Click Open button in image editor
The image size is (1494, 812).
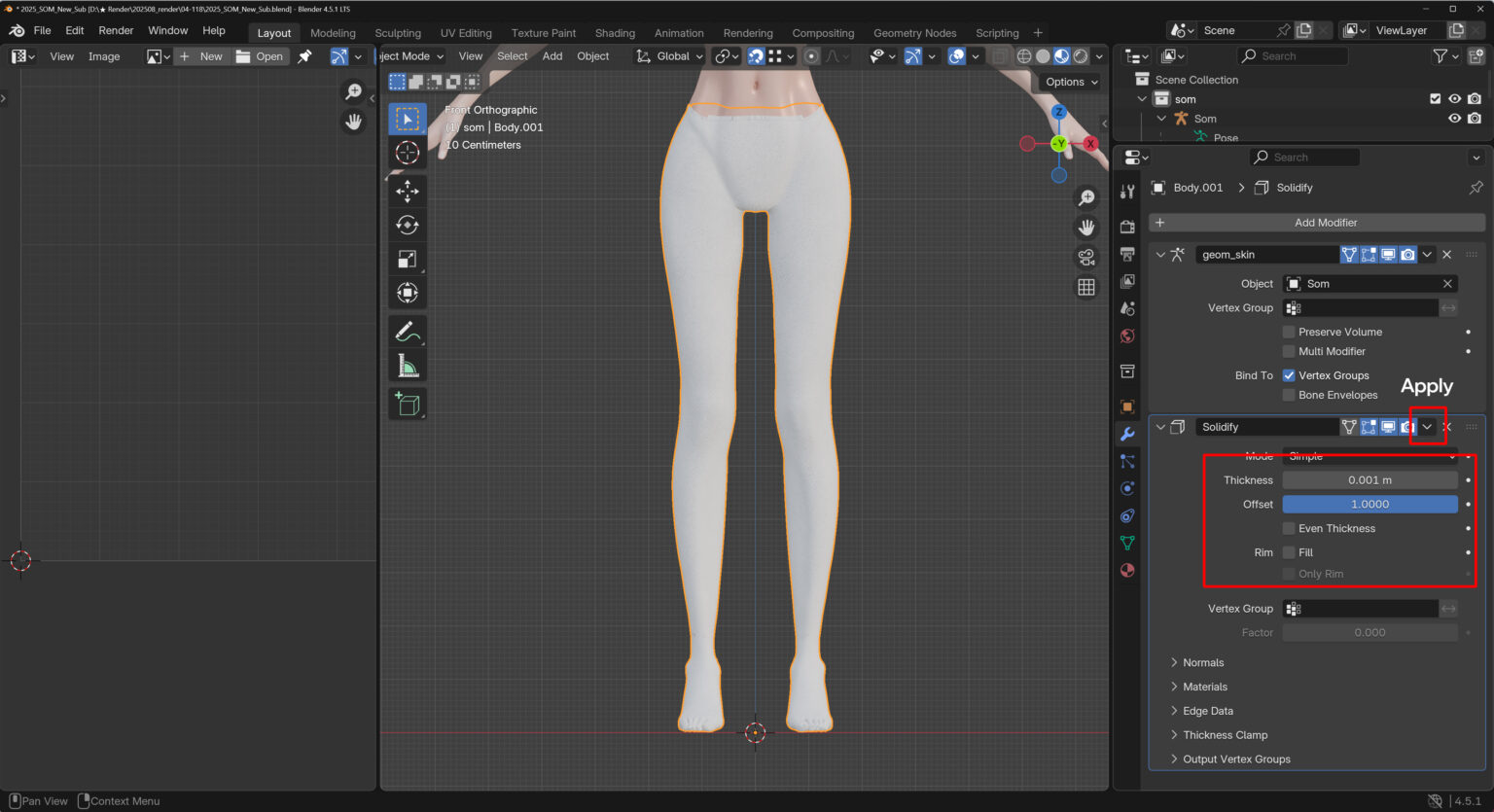pyautogui.click(x=260, y=56)
